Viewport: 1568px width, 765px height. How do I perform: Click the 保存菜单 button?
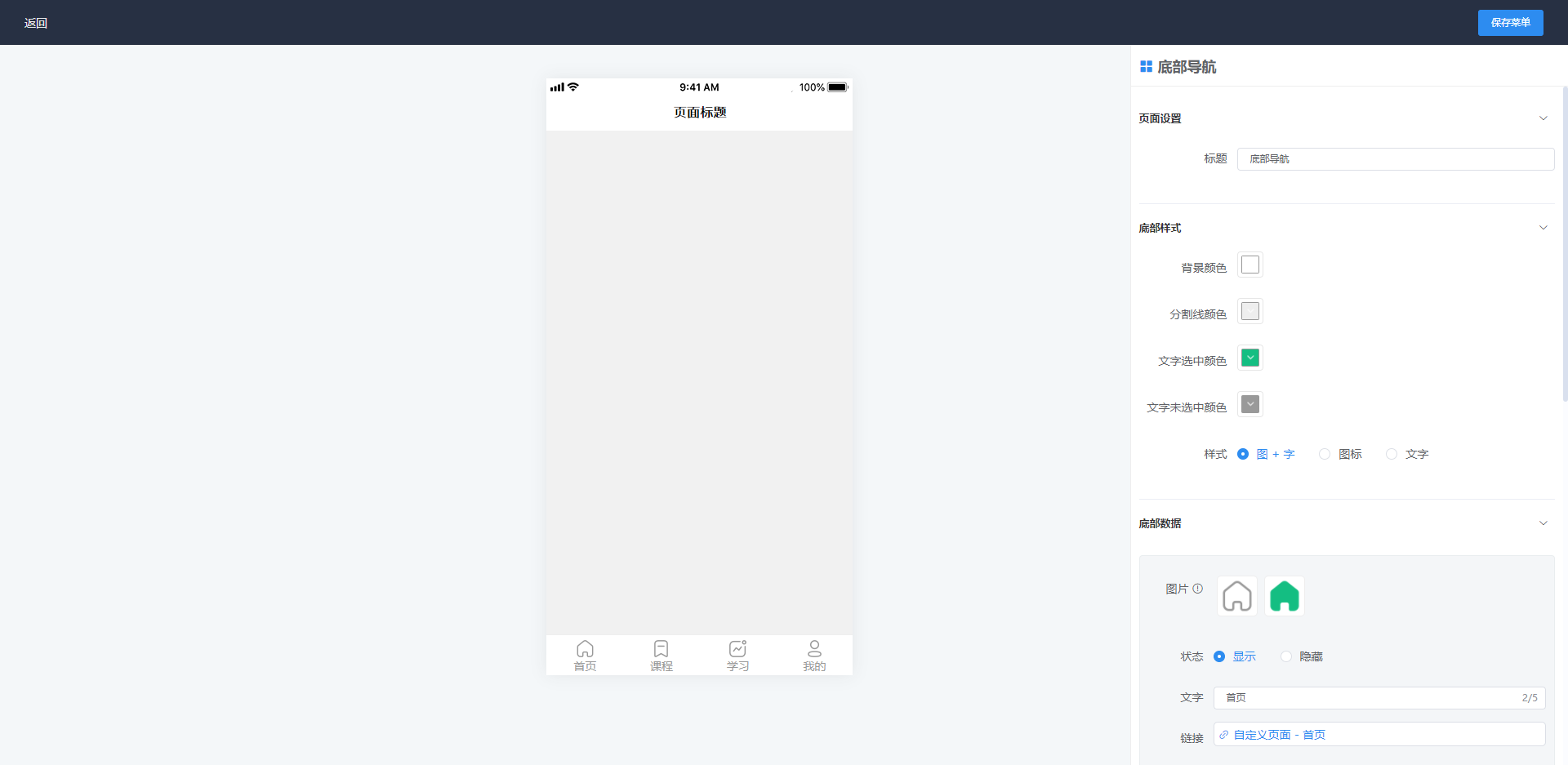(1511, 23)
